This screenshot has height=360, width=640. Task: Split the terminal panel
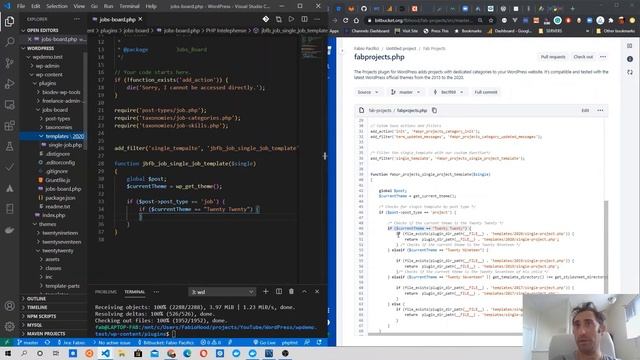(x=279, y=291)
